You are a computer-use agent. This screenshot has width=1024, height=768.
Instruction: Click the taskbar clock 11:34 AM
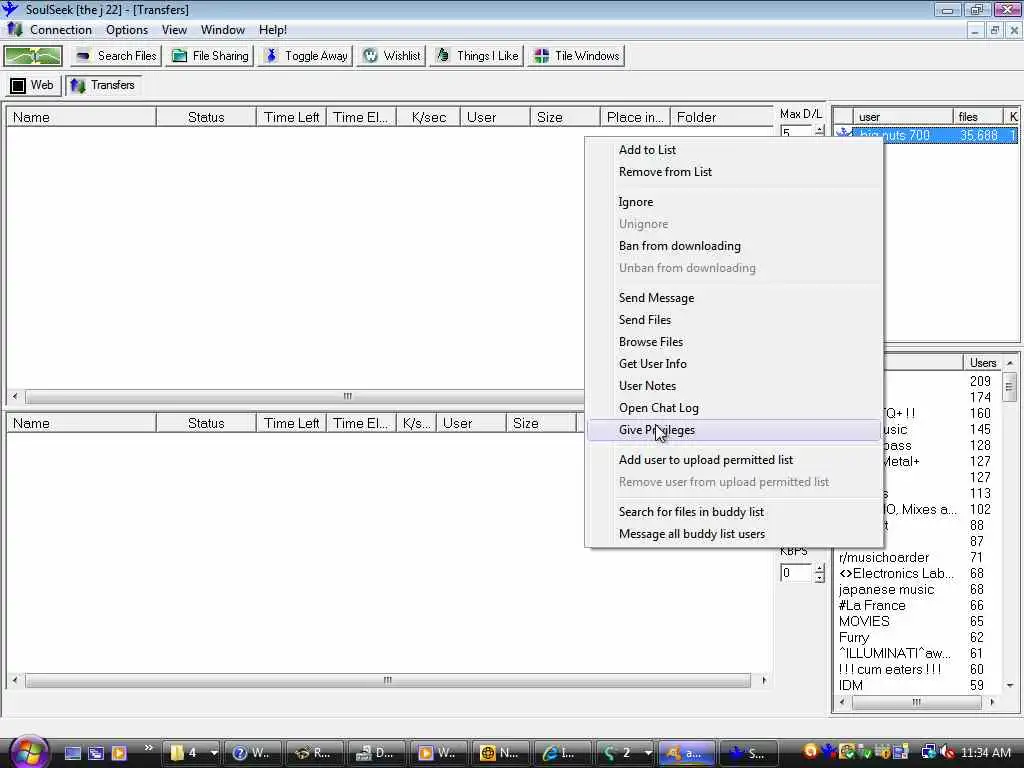point(985,753)
